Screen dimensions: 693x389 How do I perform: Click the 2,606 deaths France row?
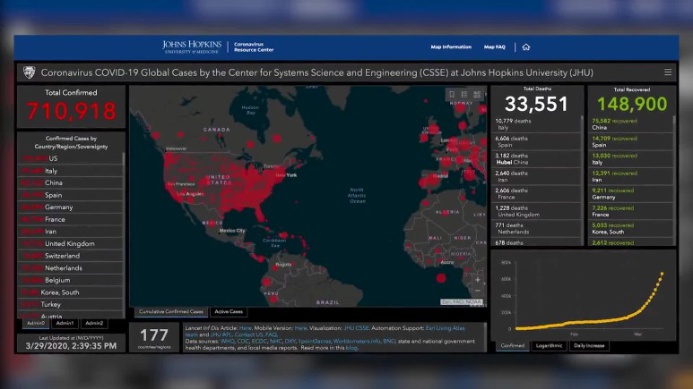(x=536, y=194)
